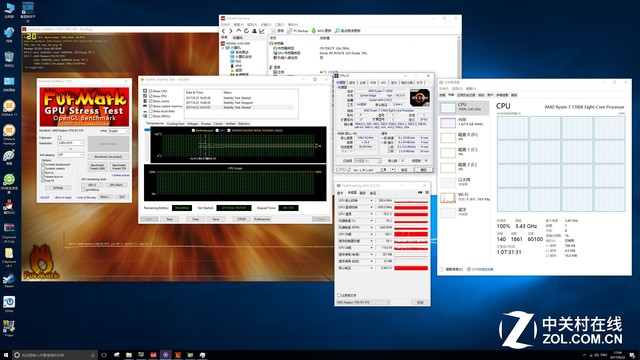Click AIDA64 right pane vertical scrollbar

(459, 55)
